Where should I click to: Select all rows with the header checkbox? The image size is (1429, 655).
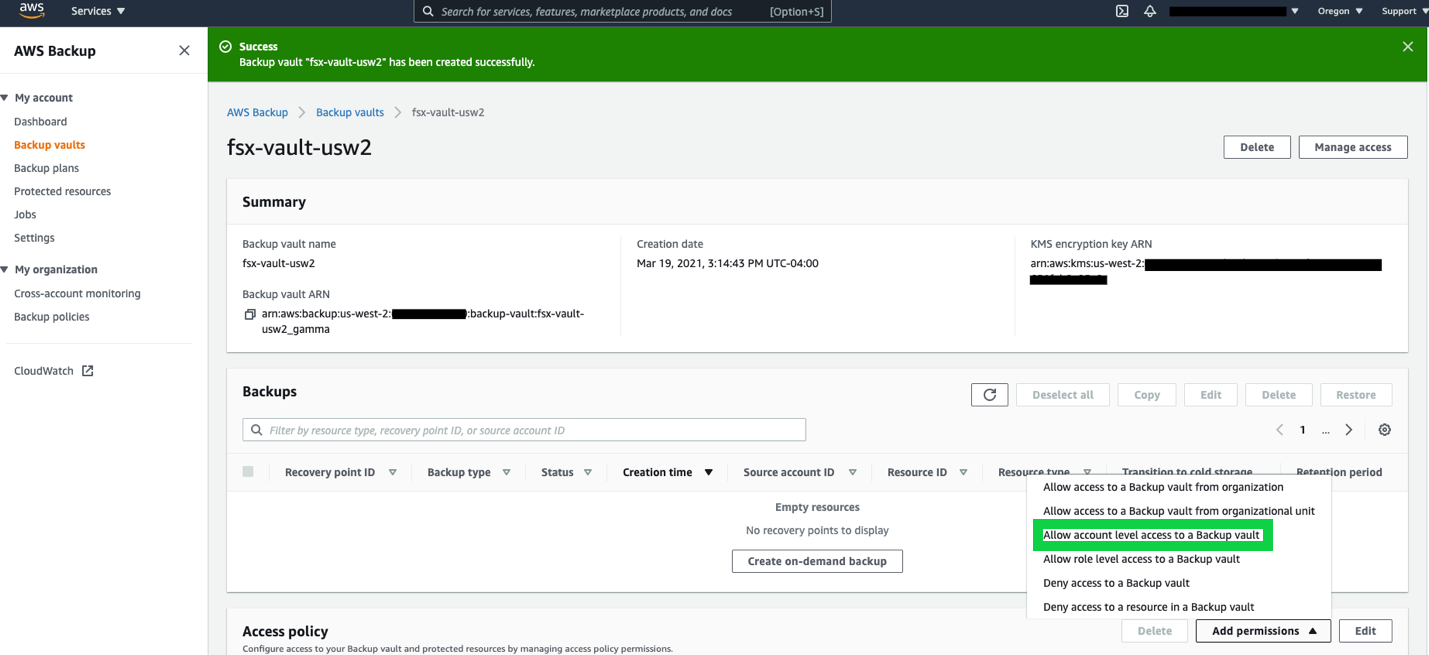247,471
